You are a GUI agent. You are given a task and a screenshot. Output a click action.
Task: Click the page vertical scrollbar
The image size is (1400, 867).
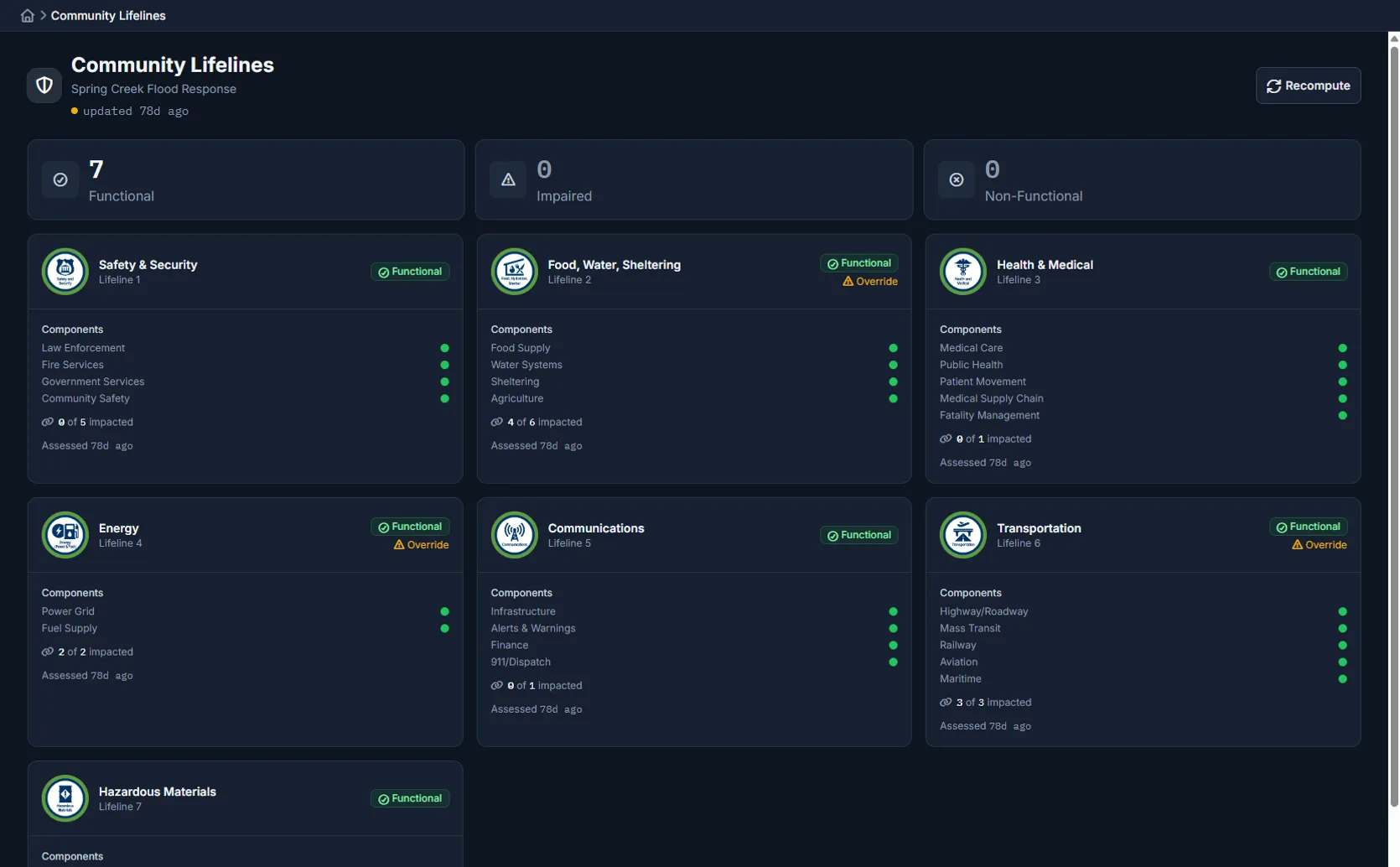(x=1394, y=428)
